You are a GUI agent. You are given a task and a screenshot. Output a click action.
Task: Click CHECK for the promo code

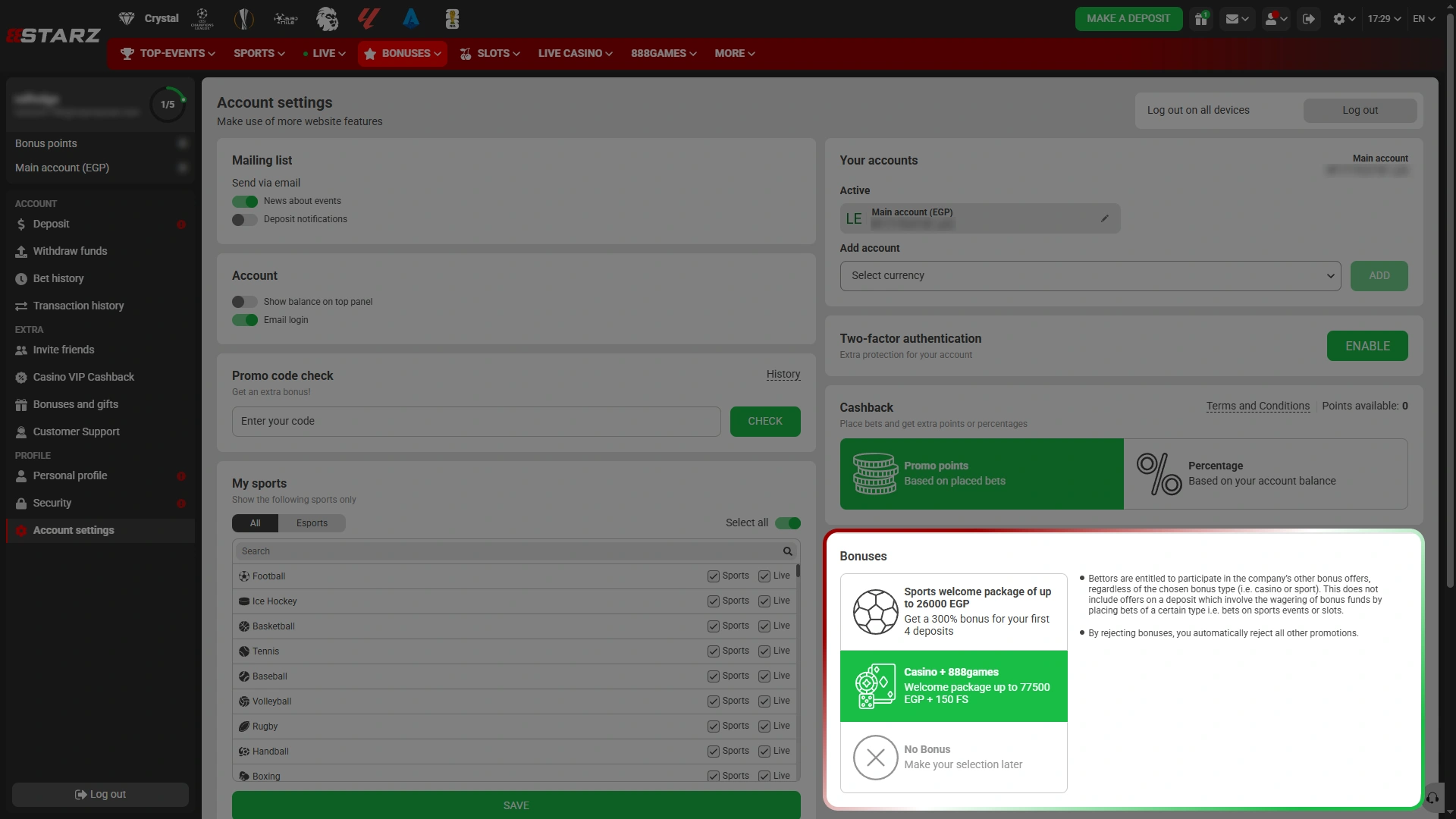tap(765, 422)
